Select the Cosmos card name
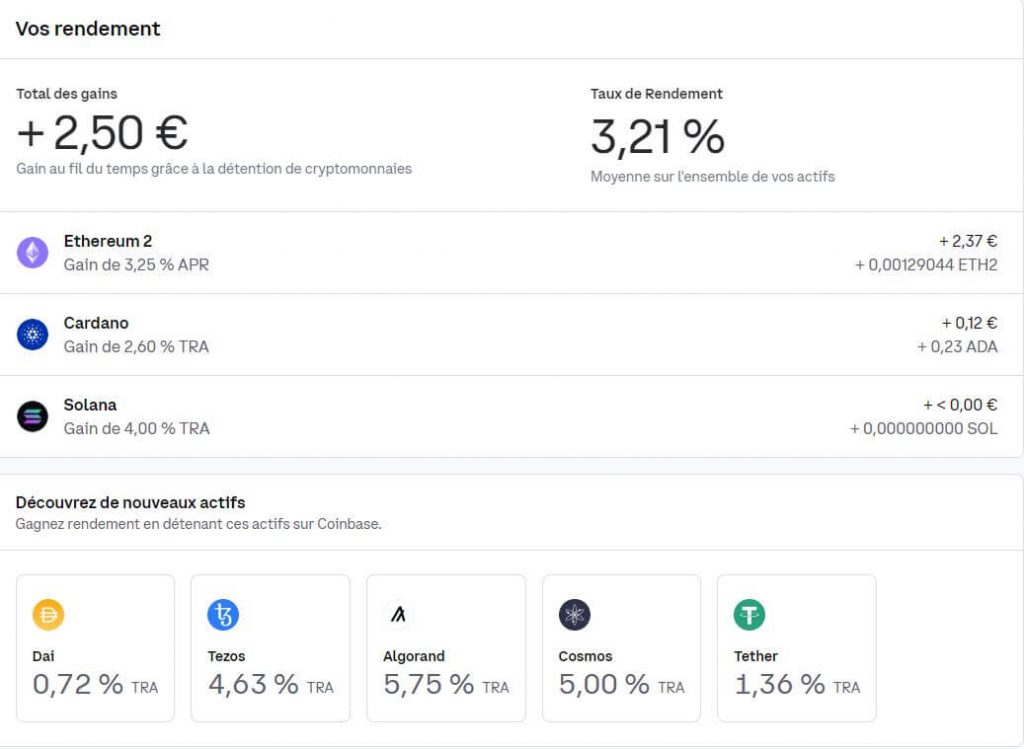The image size is (1024, 749). pos(586,656)
